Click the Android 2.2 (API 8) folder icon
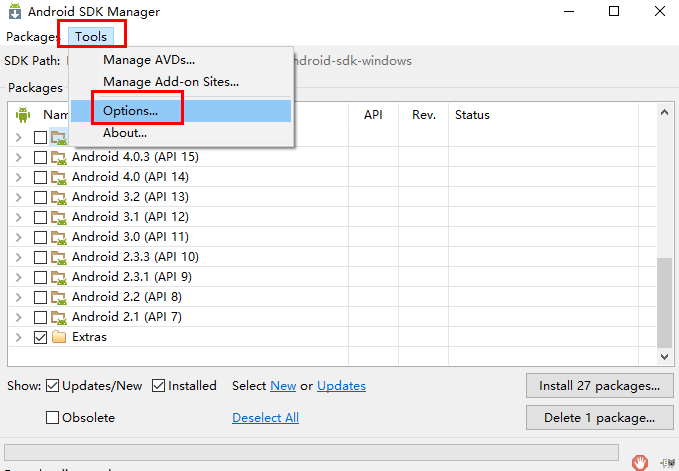 (x=59, y=297)
